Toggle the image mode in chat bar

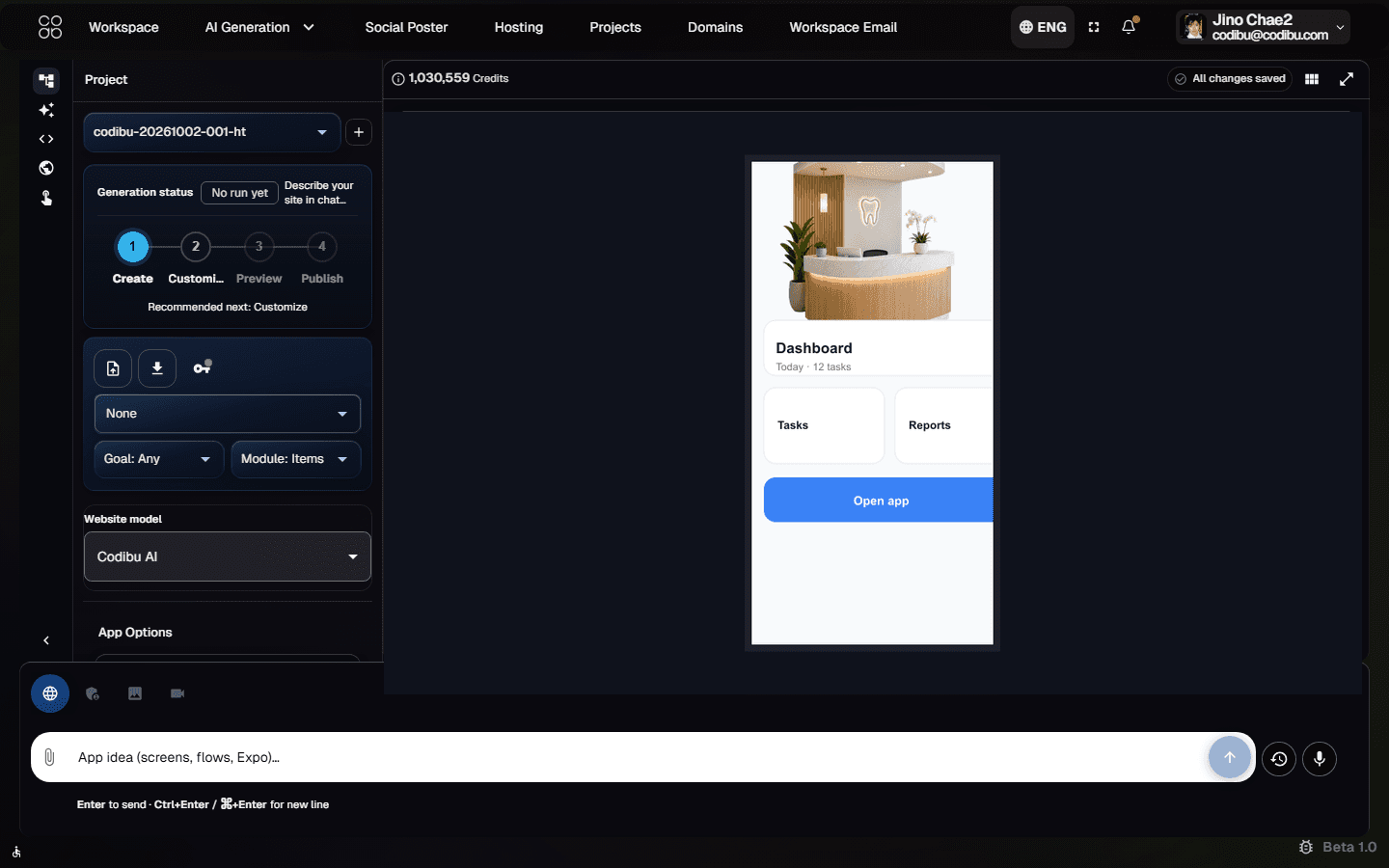(135, 693)
